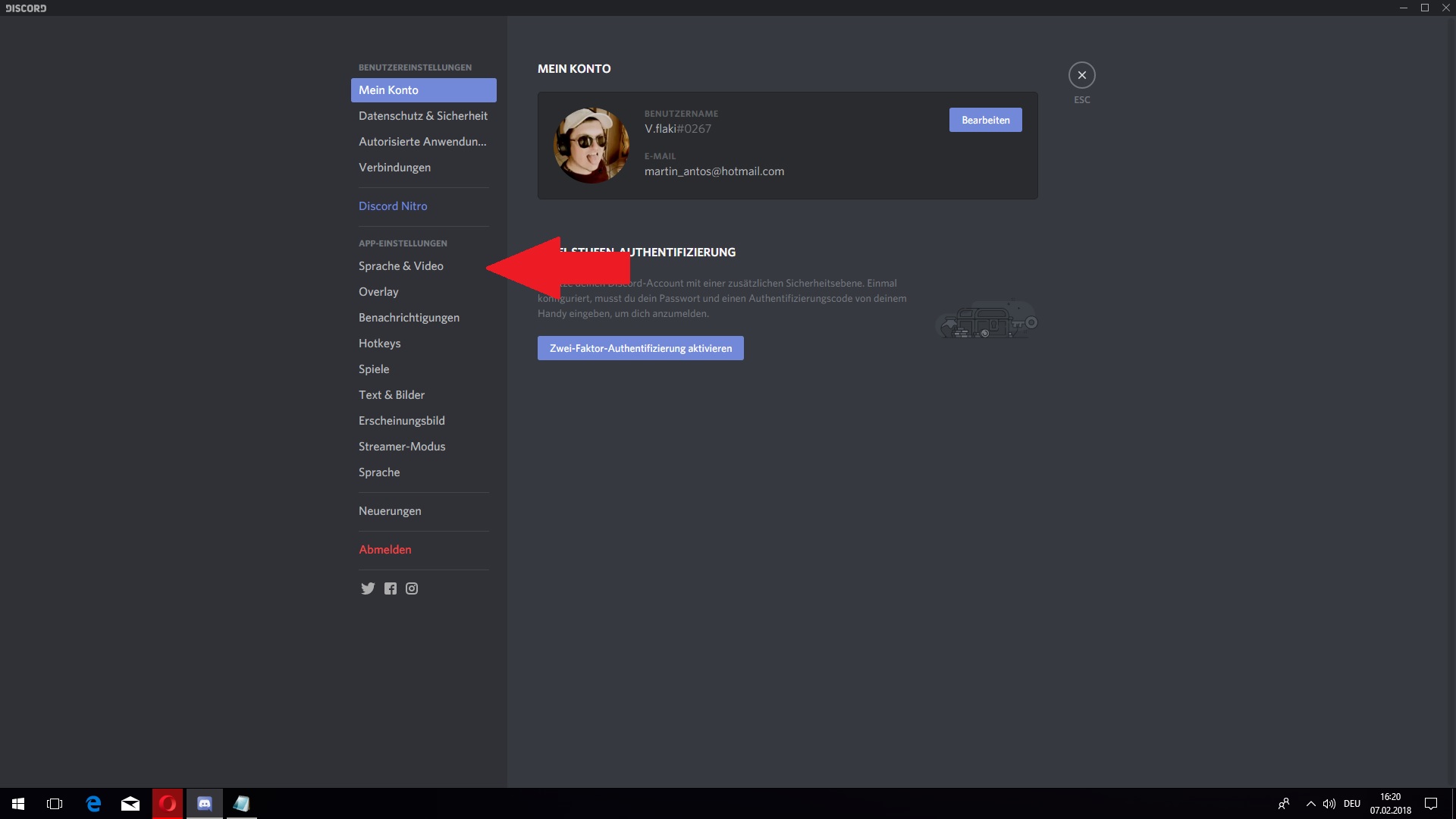Screen dimensions: 1456x819
Task: Close settings with the ESC circle button
Action: click(1081, 75)
